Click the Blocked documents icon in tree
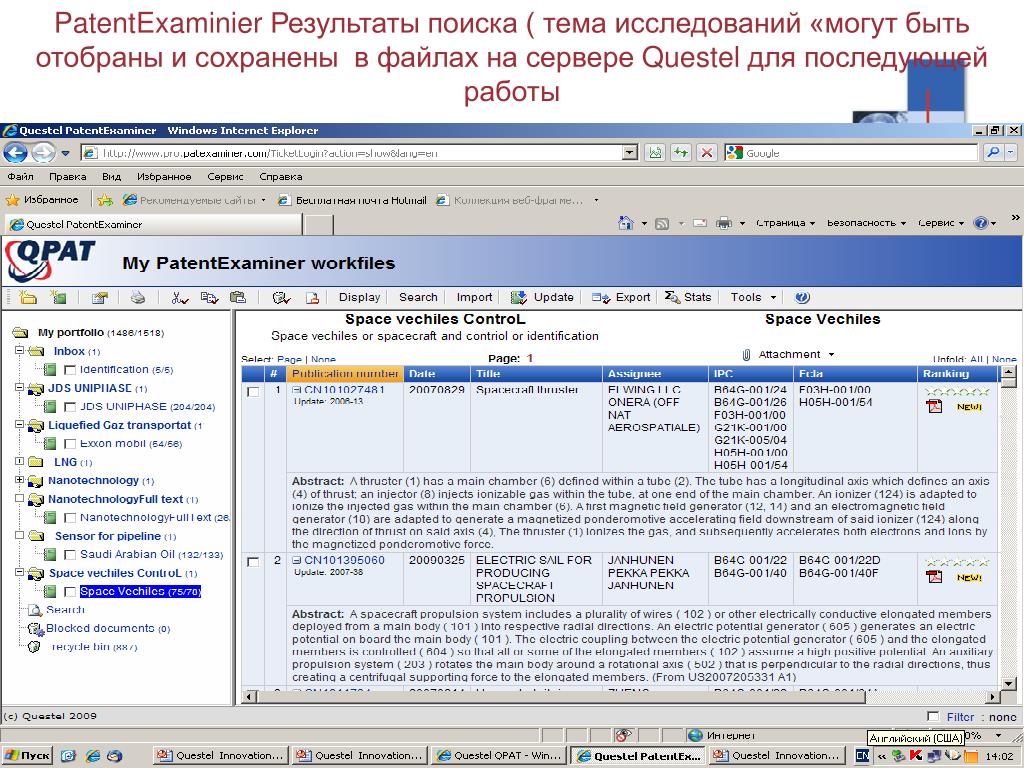 point(35,628)
